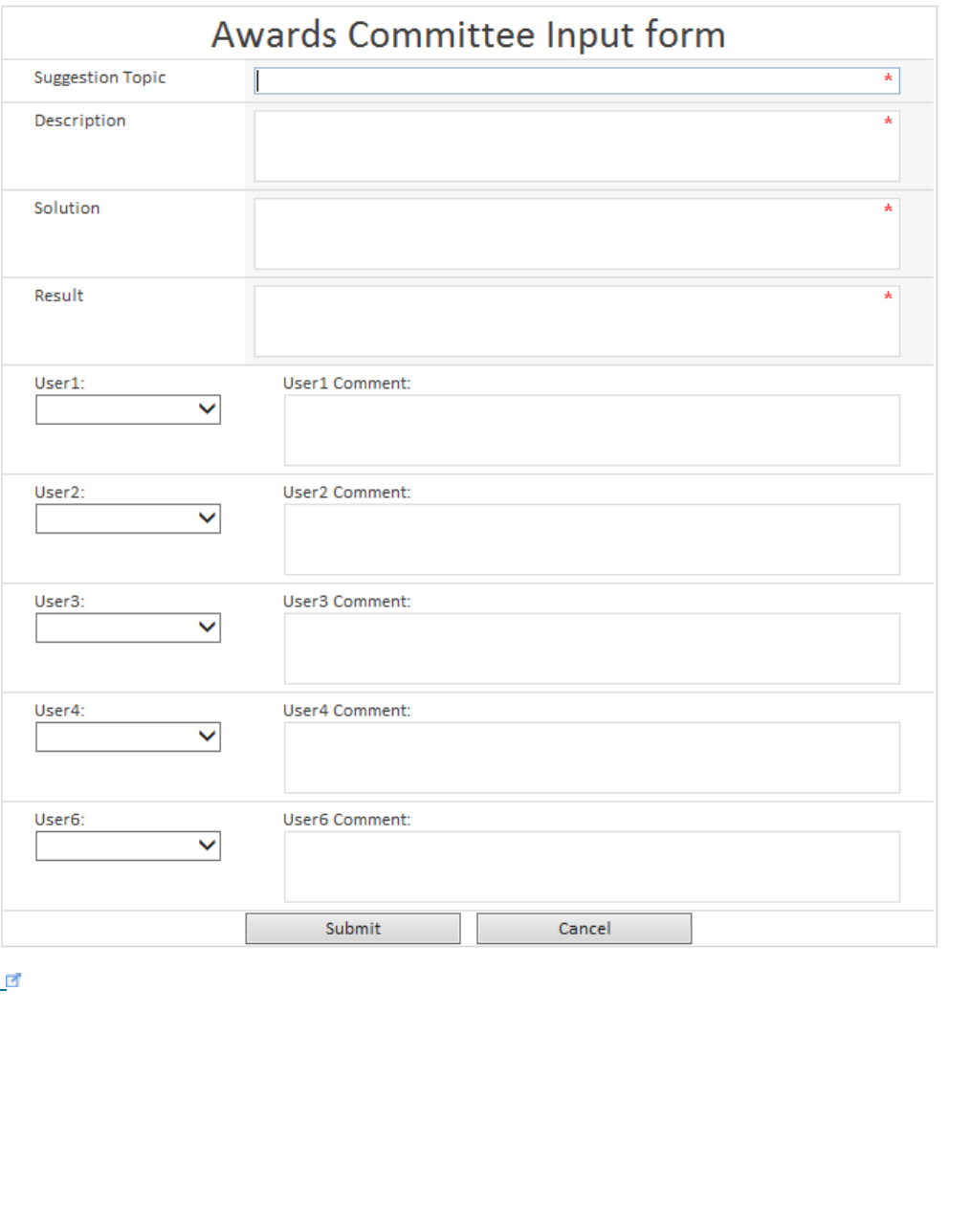Click the Suggestion Topic label
The width and height of the screenshot is (971, 1232).
click(100, 77)
